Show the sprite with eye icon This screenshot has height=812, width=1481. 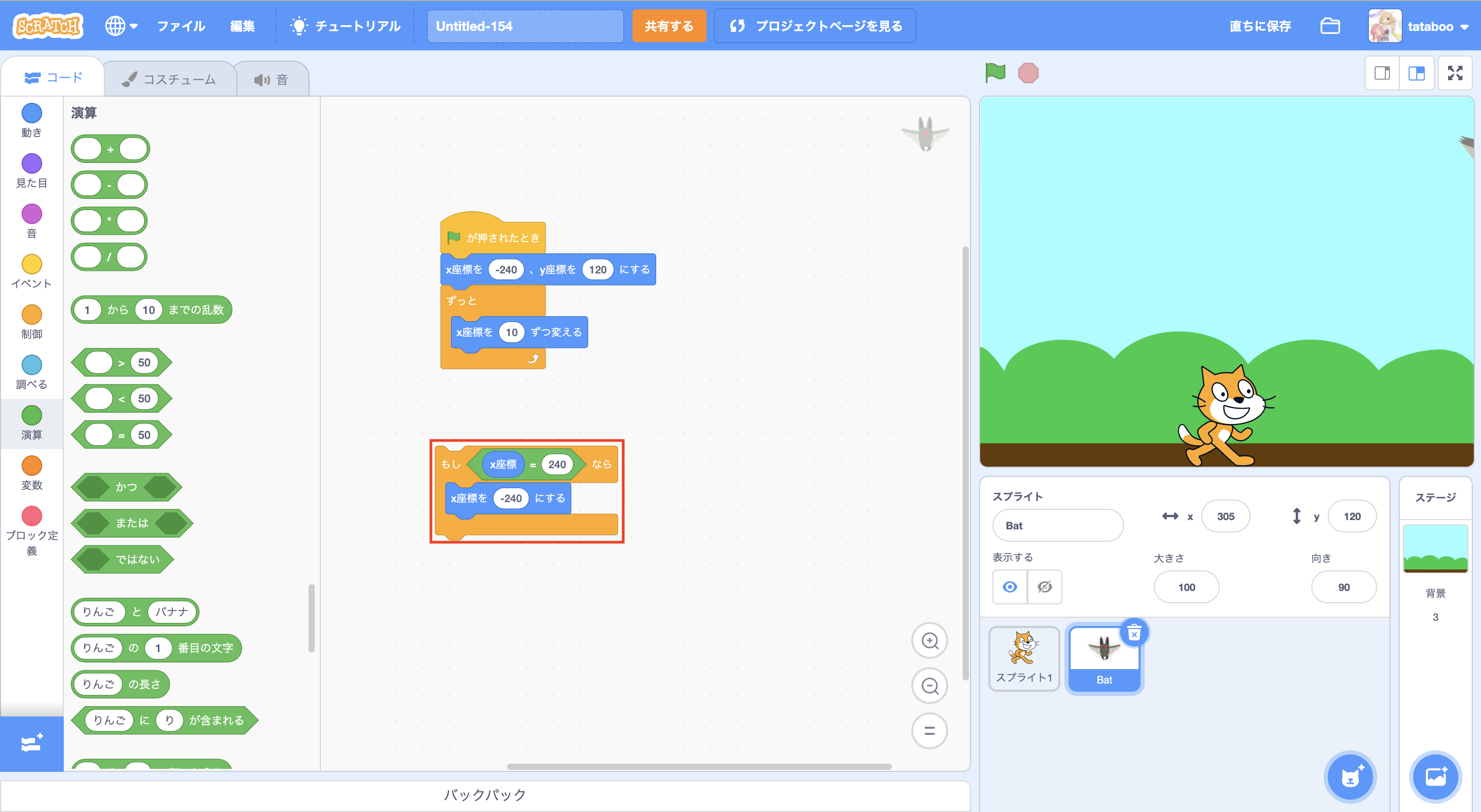click(1009, 587)
